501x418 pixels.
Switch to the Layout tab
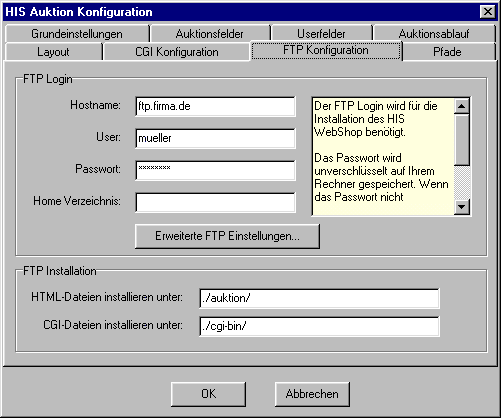tap(53, 52)
